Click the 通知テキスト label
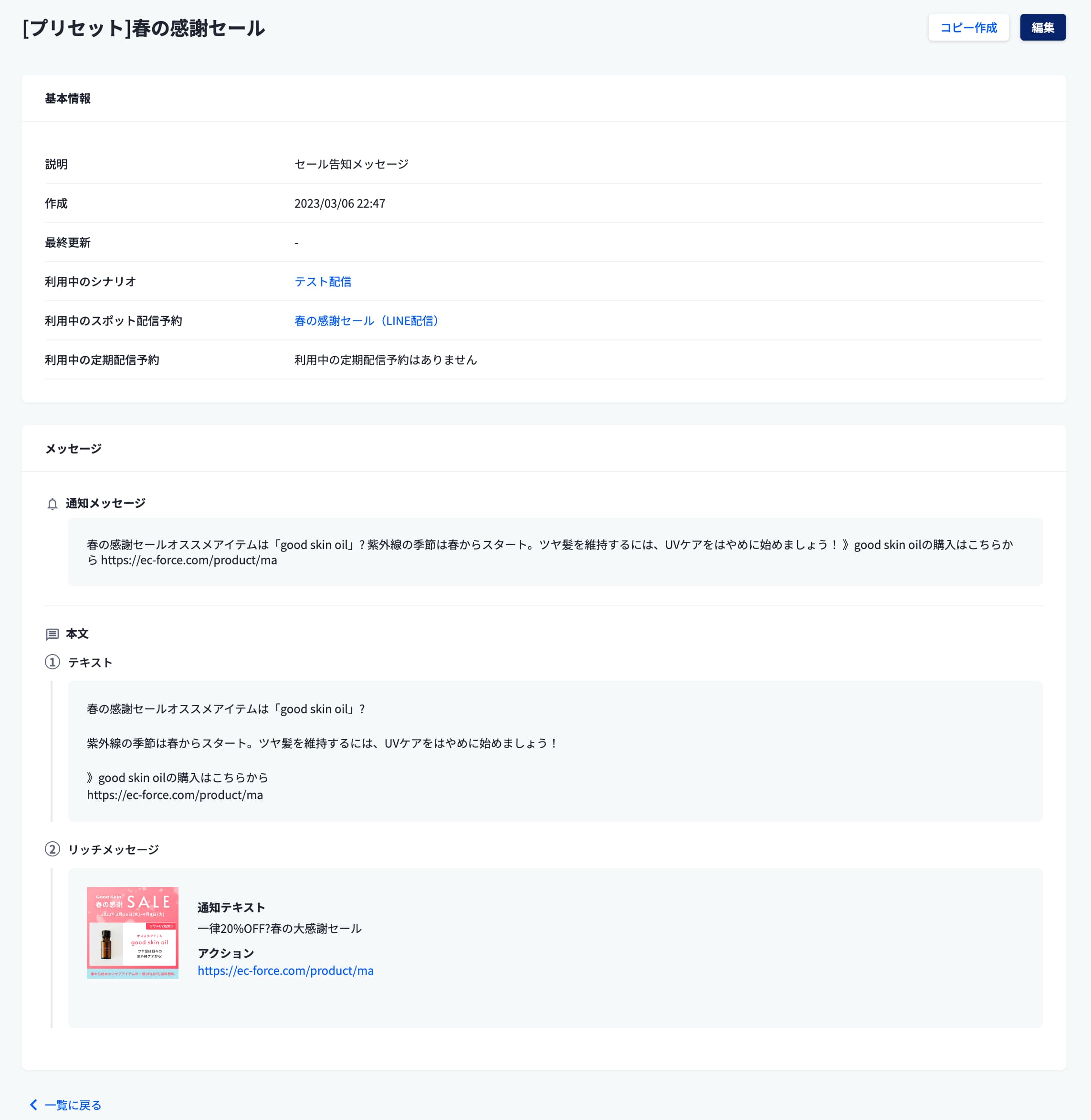1091x1120 pixels. tap(231, 908)
